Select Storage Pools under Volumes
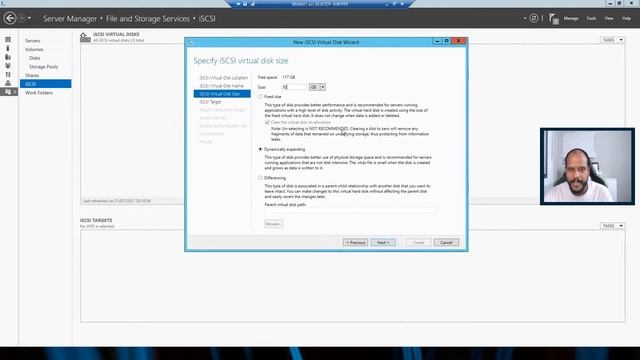The height and width of the screenshot is (360, 640). pyautogui.click(x=43, y=67)
